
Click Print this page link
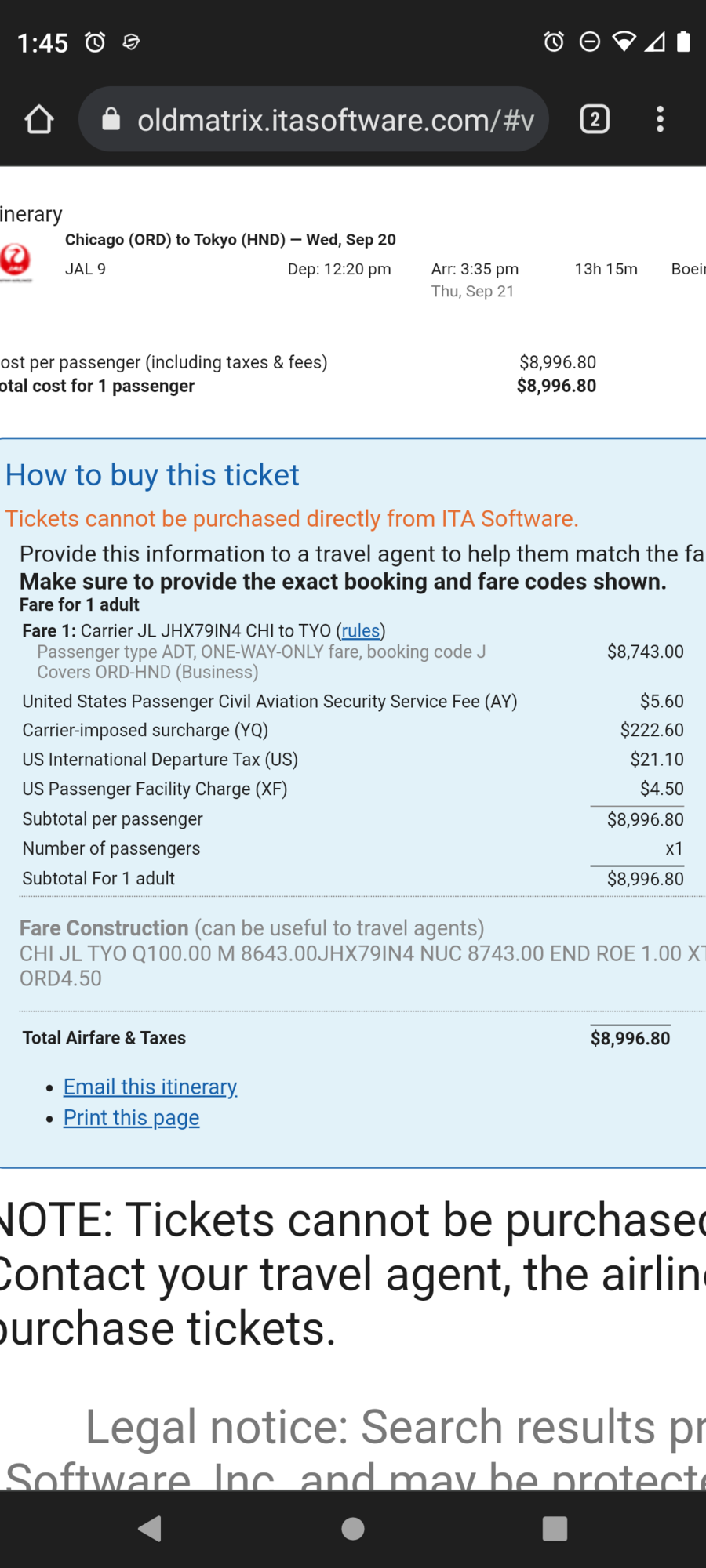(131, 1117)
